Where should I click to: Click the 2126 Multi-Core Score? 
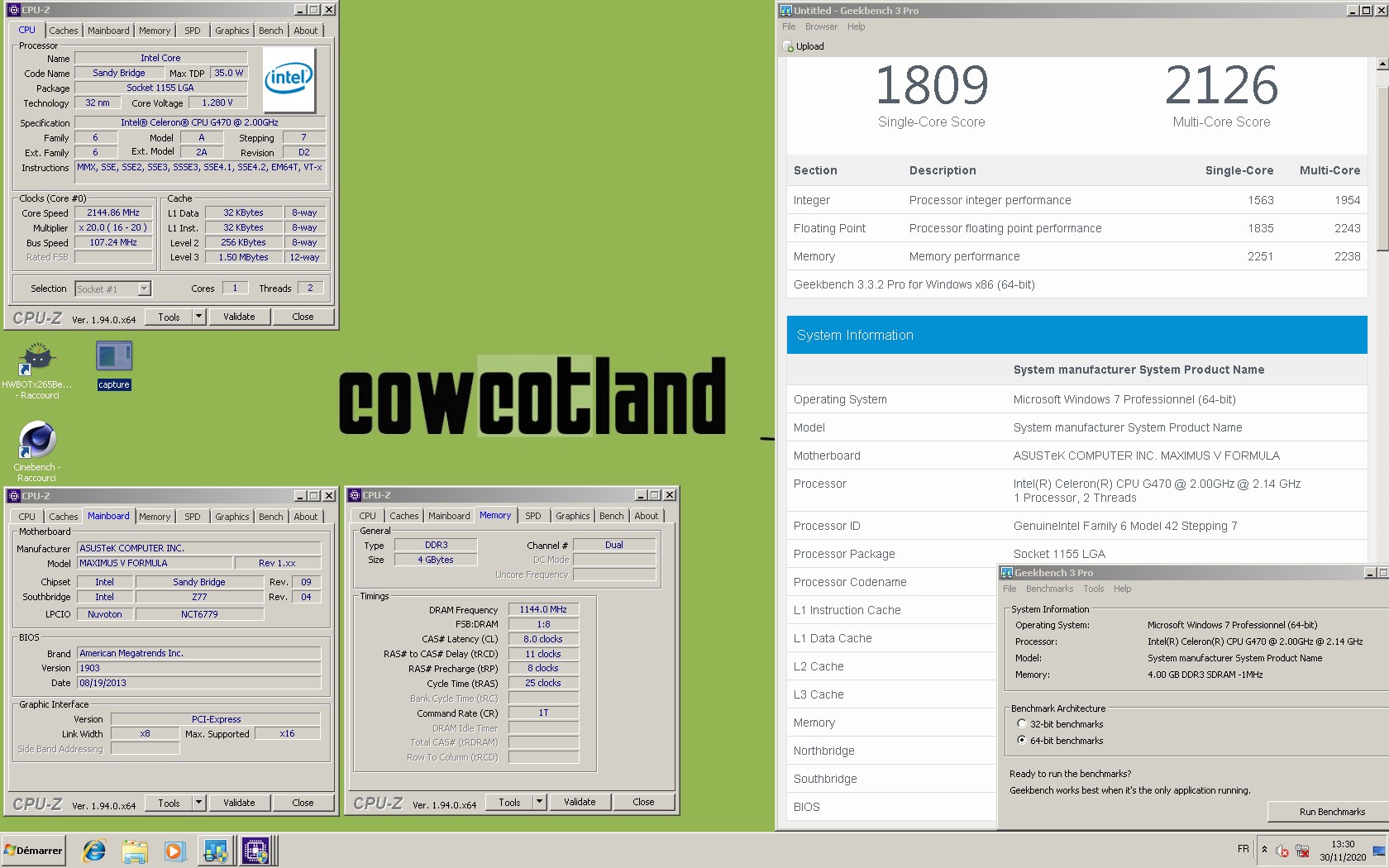(1221, 86)
